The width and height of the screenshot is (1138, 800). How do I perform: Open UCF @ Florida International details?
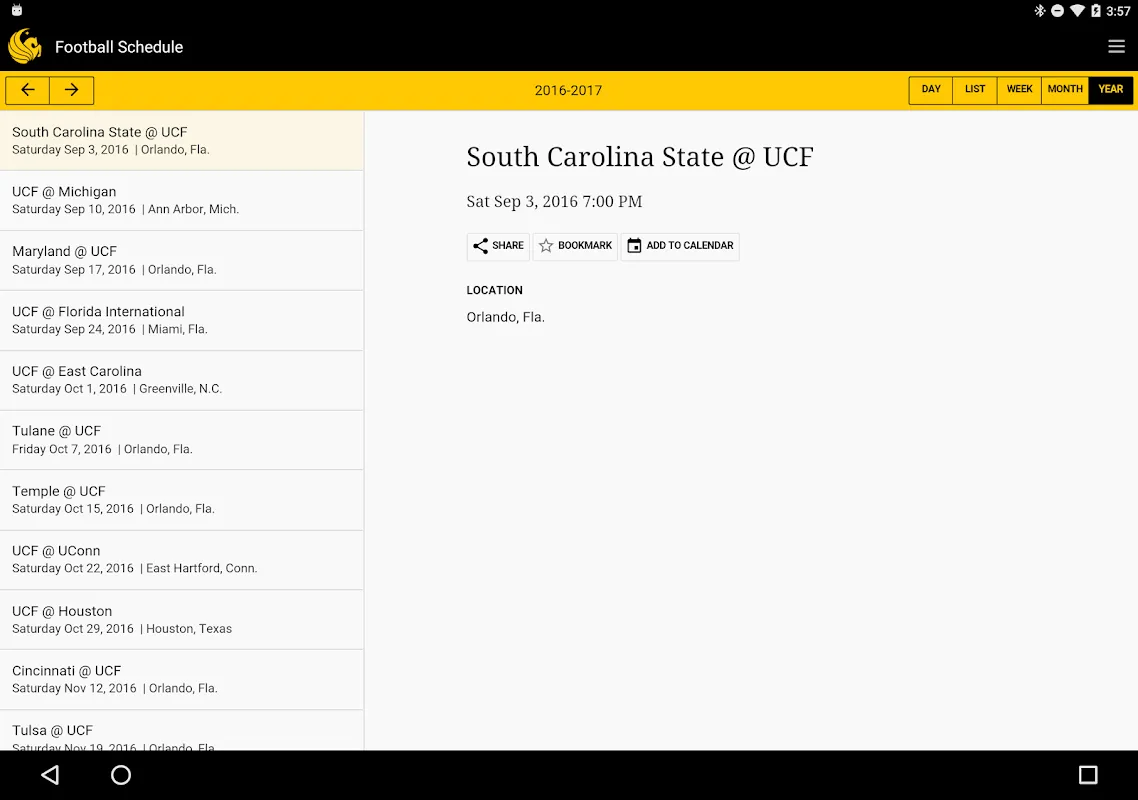click(x=181, y=320)
